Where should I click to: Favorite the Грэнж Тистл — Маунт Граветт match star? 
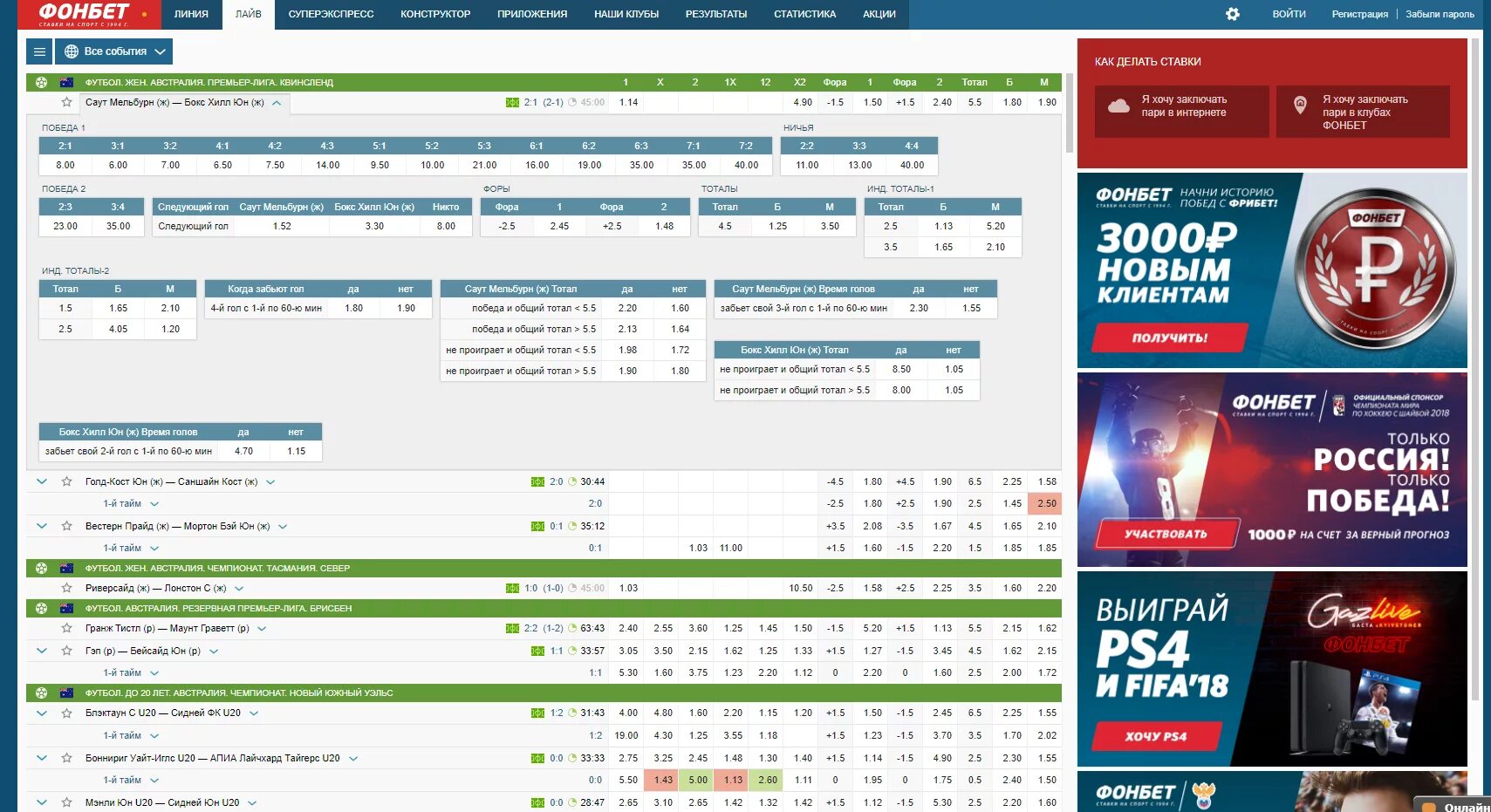click(66, 628)
